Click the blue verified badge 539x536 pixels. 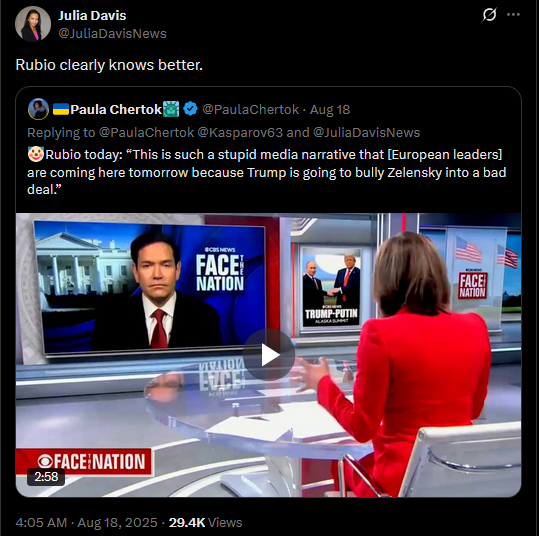coord(190,109)
